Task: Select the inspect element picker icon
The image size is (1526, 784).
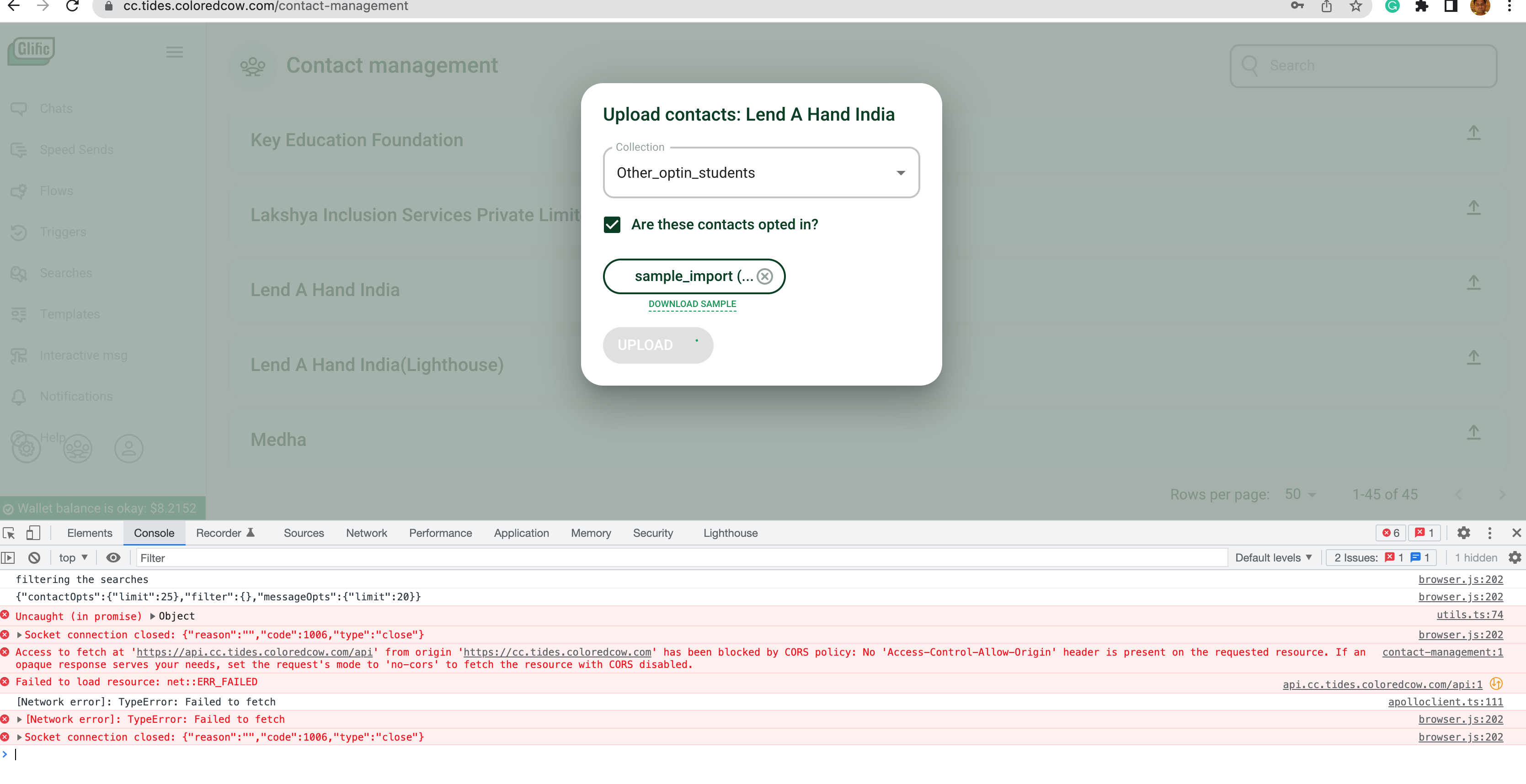Action: point(9,532)
